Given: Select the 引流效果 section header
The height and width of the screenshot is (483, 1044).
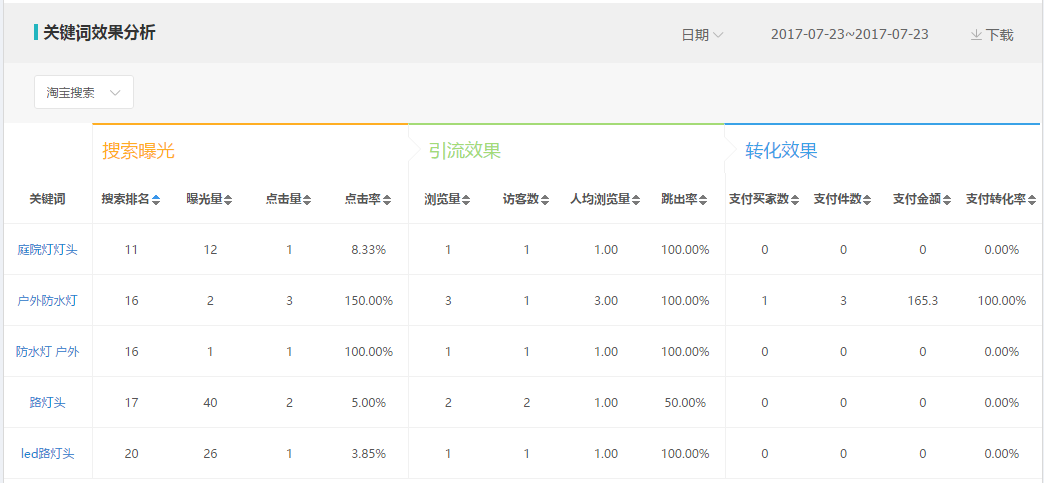Looking at the screenshot, I should 464,151.
